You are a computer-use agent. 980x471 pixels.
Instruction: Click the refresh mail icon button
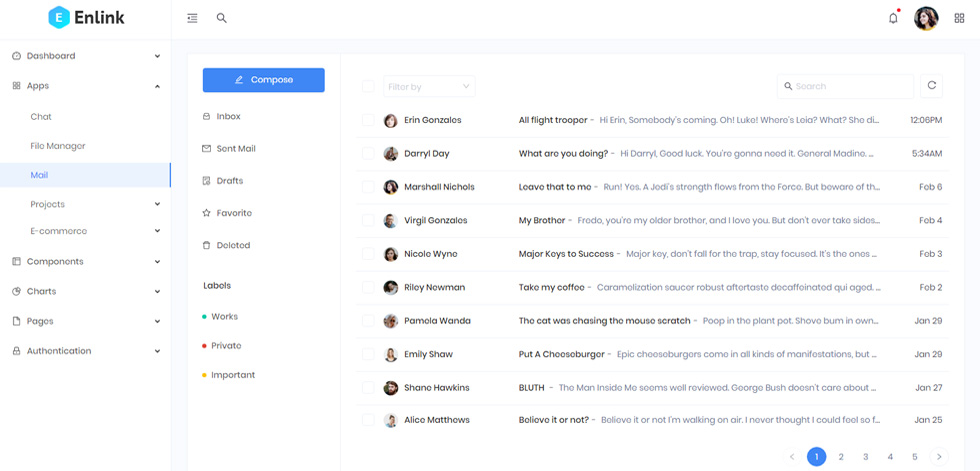[x=931, y=86]
